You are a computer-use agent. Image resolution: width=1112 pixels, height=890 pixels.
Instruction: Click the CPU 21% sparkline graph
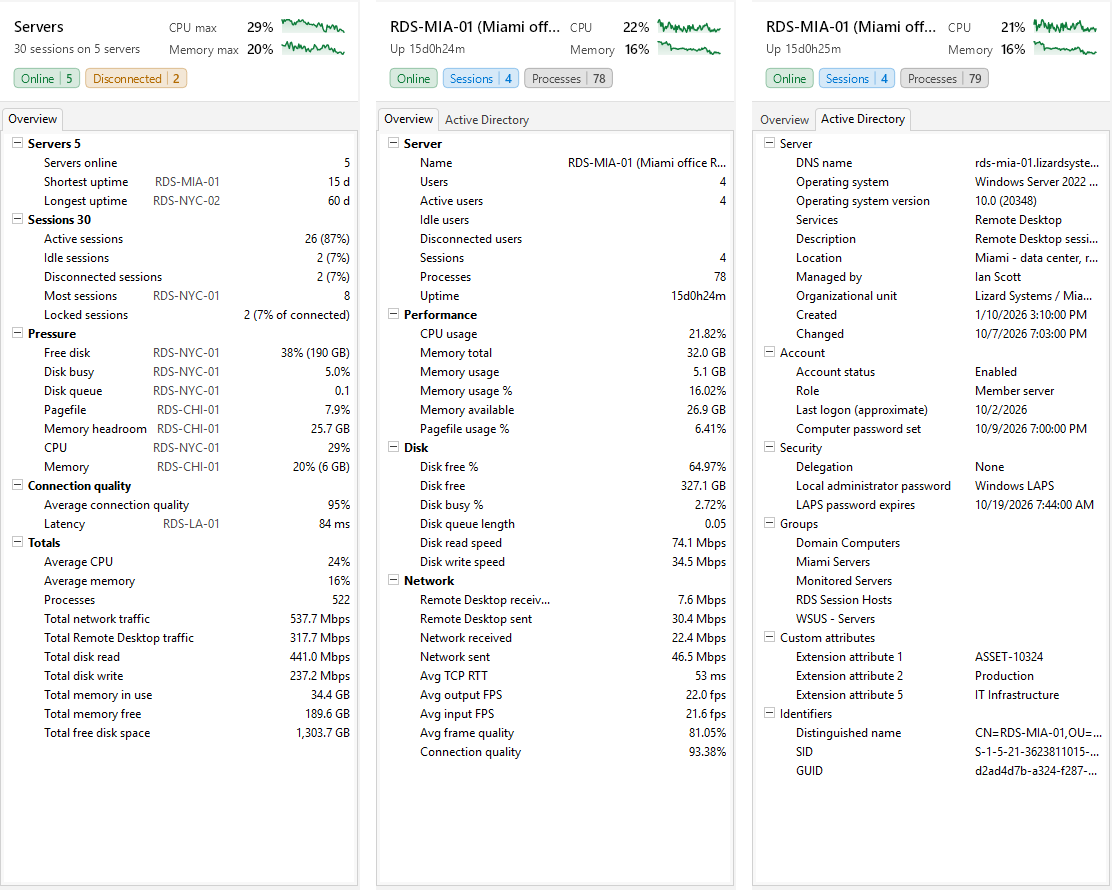pyautogui.click(x=1064, y=27)
